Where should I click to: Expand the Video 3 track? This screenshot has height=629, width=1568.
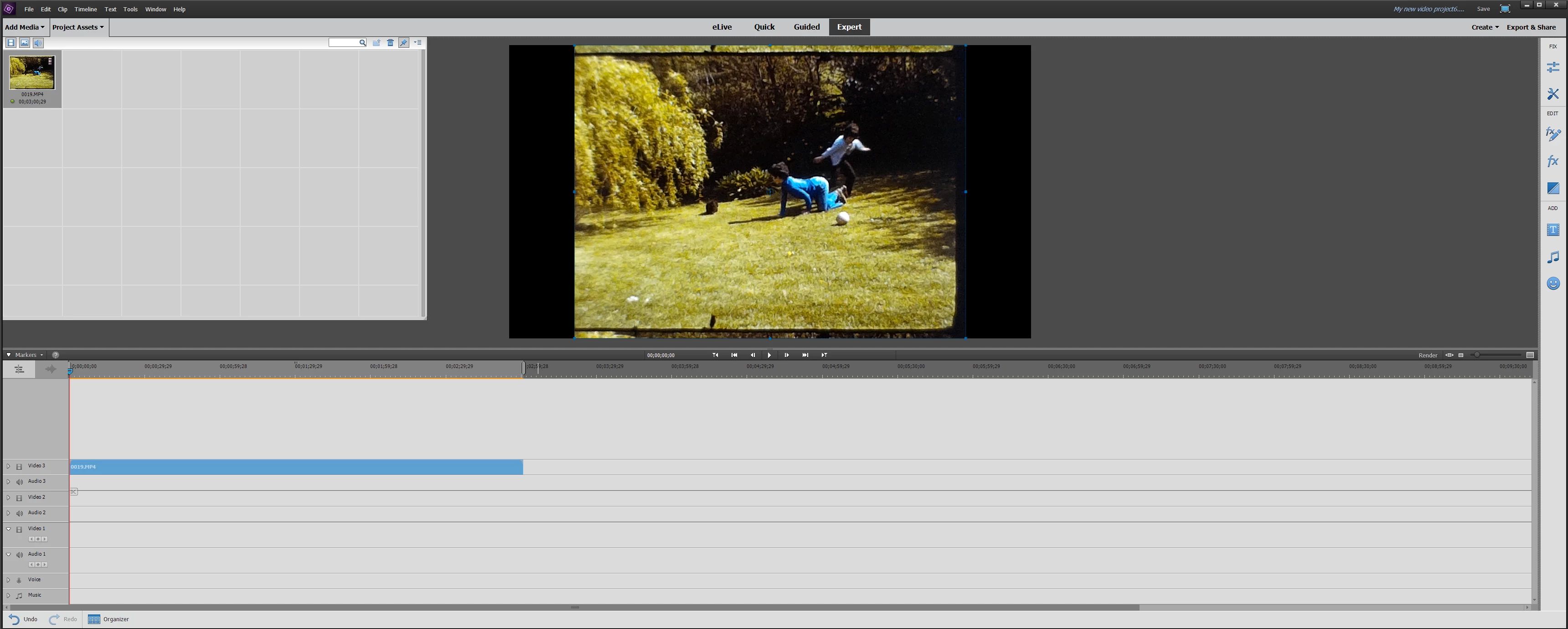(x=9, y=466)
